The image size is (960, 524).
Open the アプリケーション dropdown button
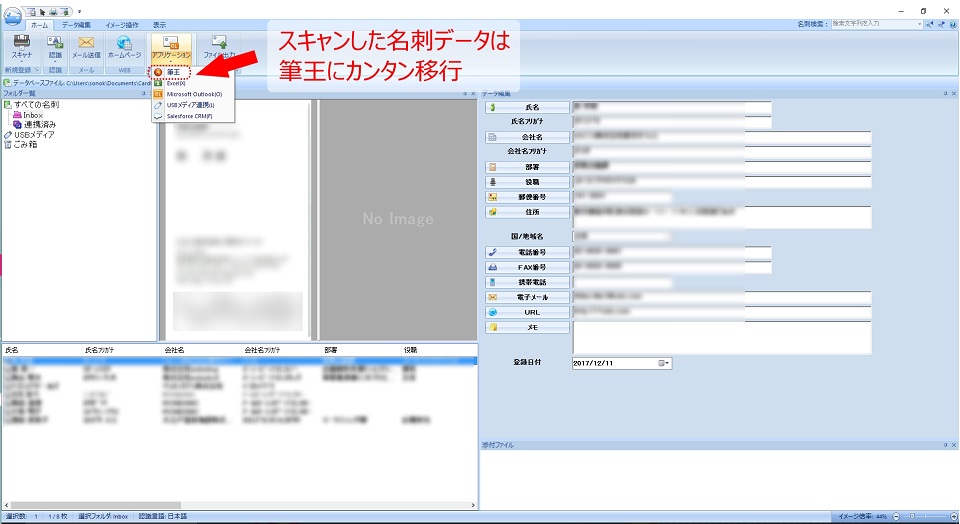[x=171, y=48]
